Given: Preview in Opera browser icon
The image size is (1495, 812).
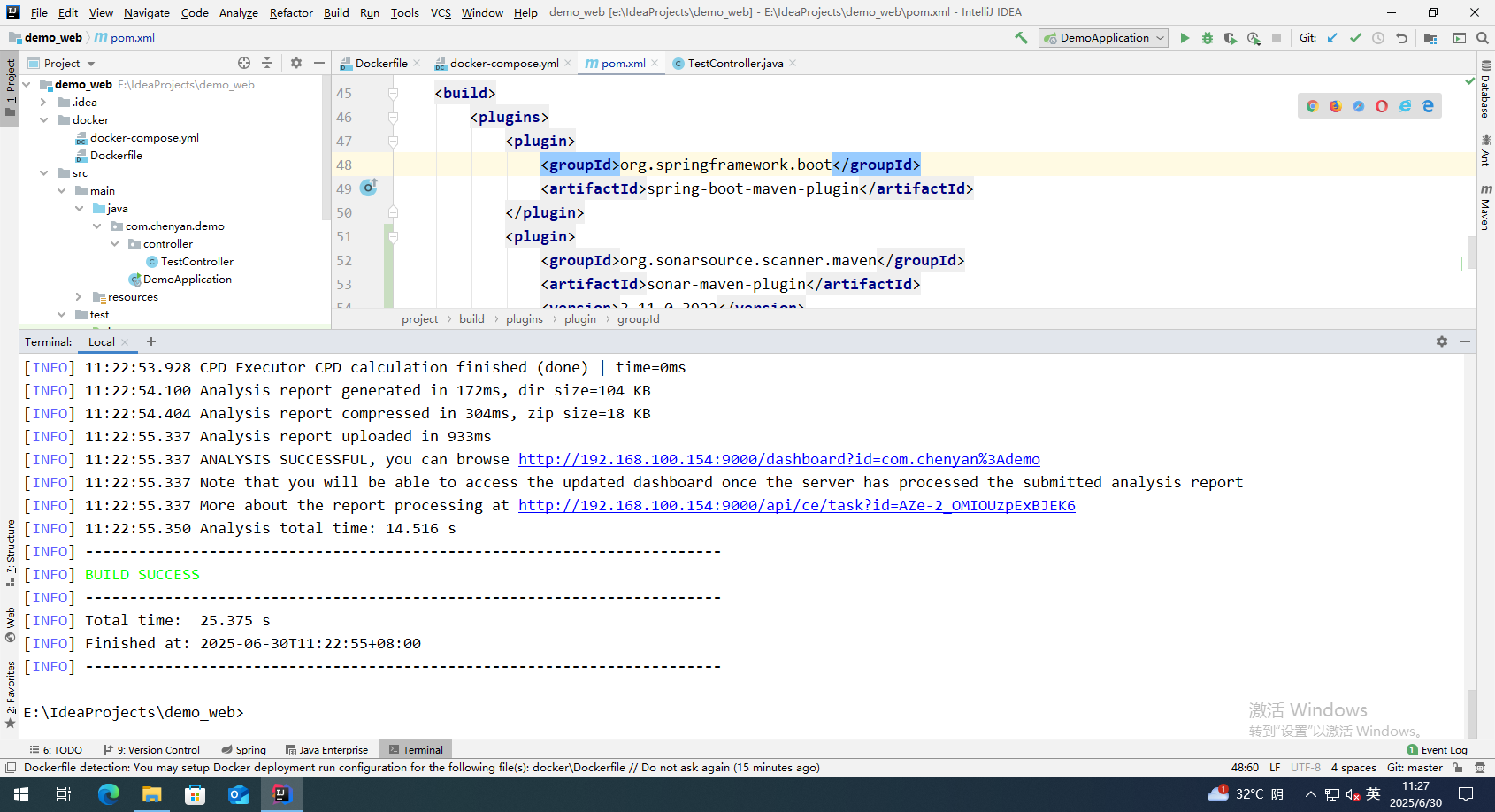Looking at the screenshot, I should (1382, 106).
